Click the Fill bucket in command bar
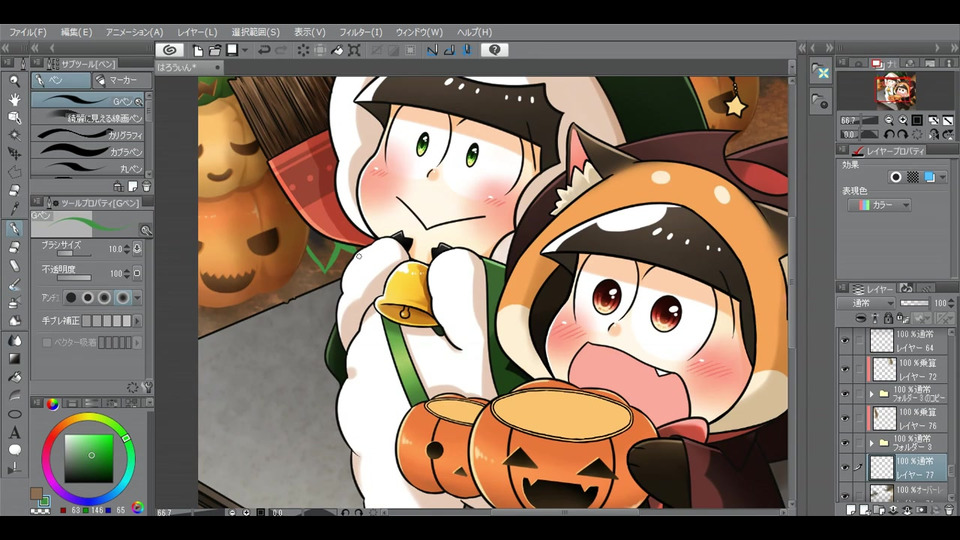 (337, 50)
